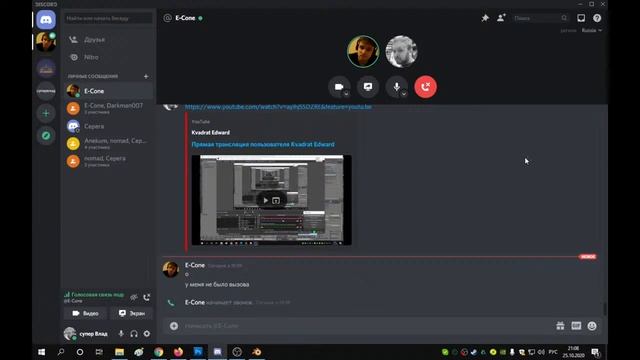The height and width of the screenshot is (360, 640).
Task: Open user avatar server in server list
Action: (46, 42)
